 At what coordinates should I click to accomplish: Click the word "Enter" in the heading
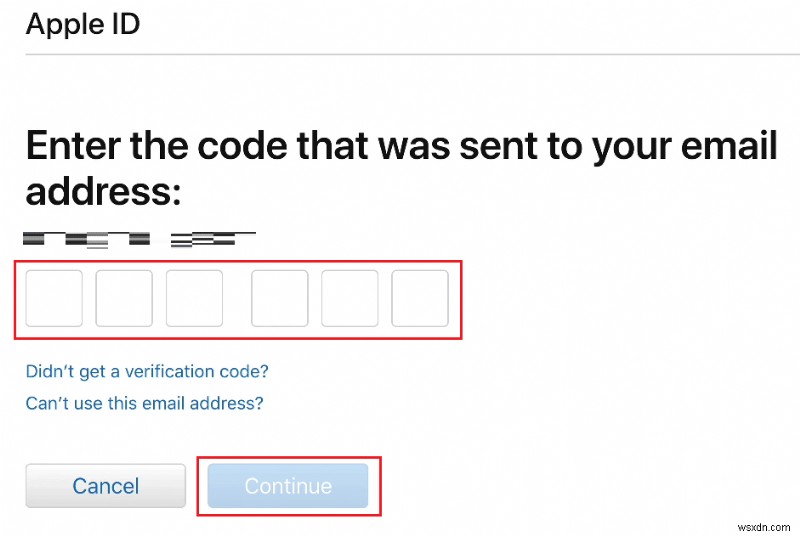[73, 146]
